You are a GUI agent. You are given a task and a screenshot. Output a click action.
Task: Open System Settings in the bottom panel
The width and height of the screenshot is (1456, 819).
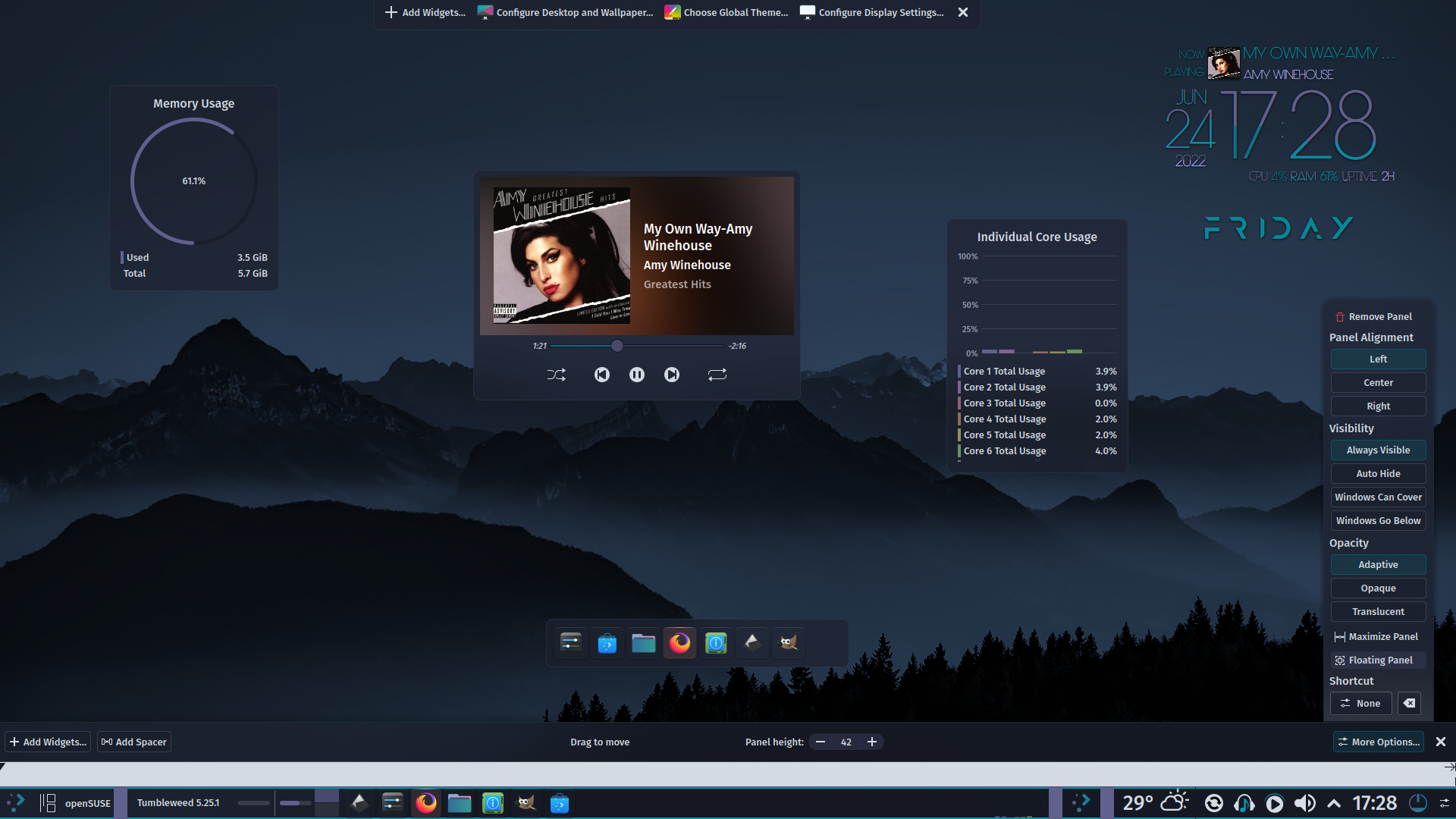[393, 803]
